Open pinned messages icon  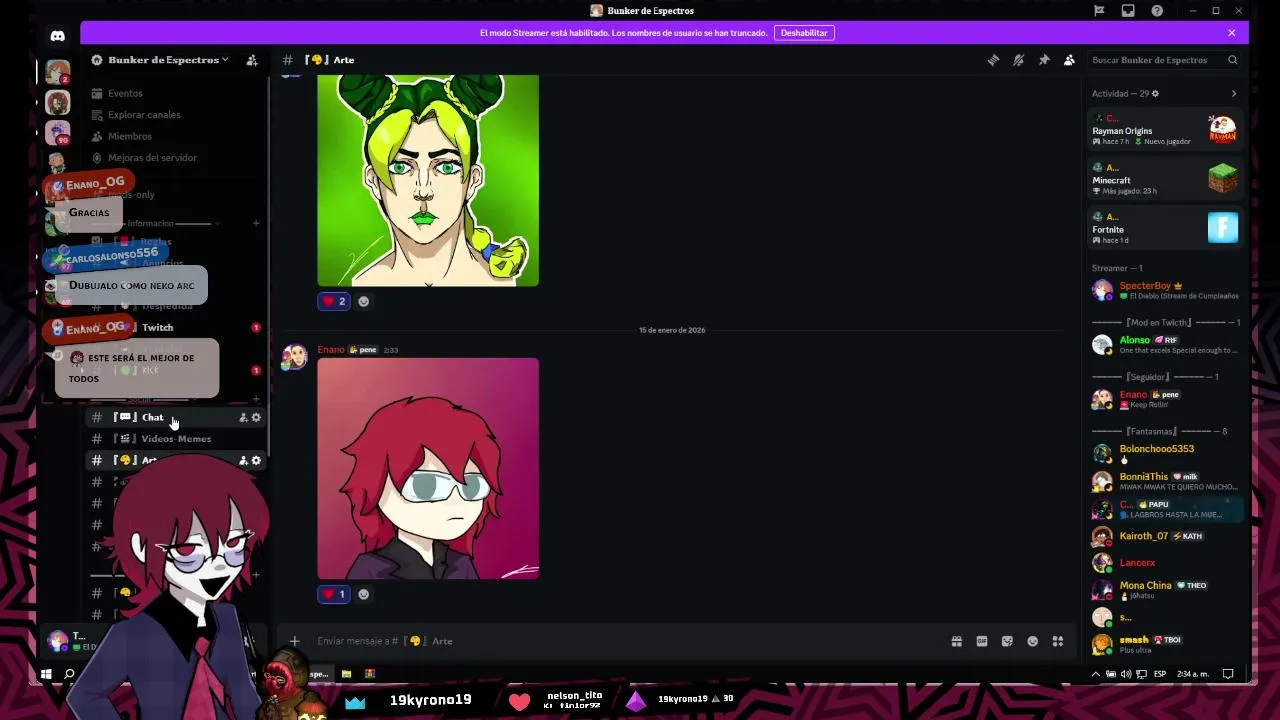pyautogui.click(x=1044, y=60)
